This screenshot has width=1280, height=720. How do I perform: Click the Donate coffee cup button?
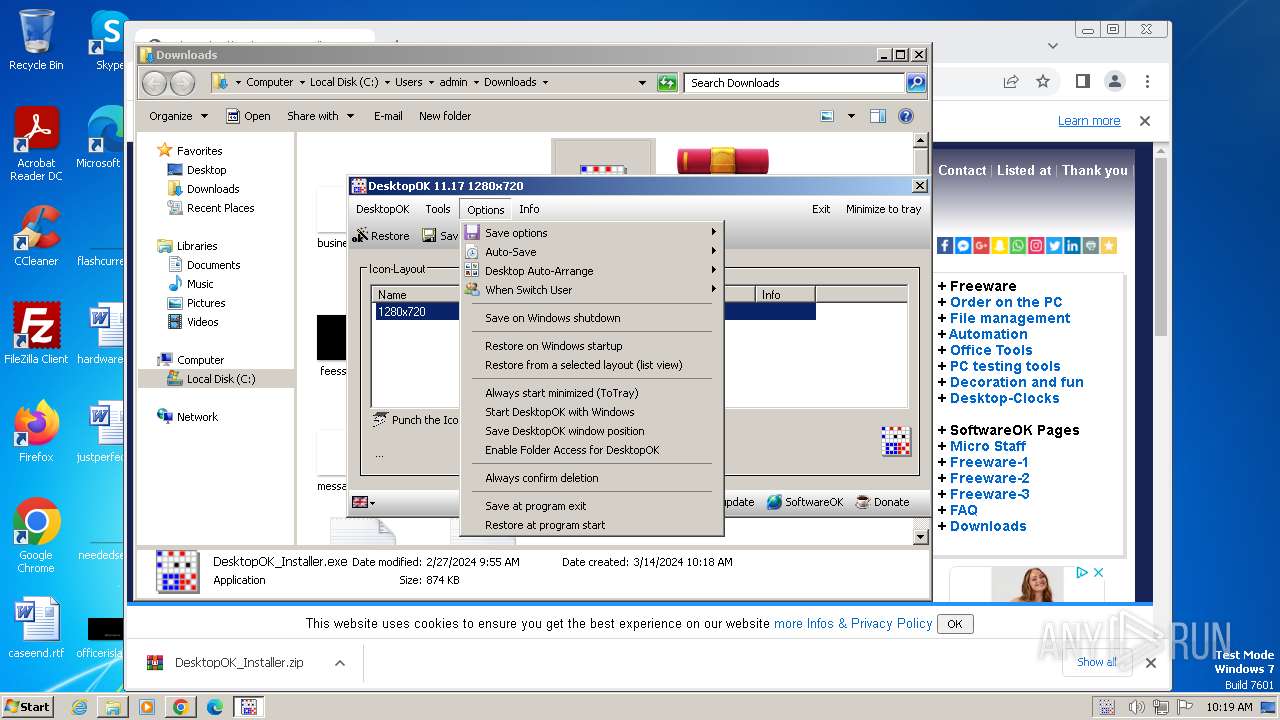coord(883,502)
